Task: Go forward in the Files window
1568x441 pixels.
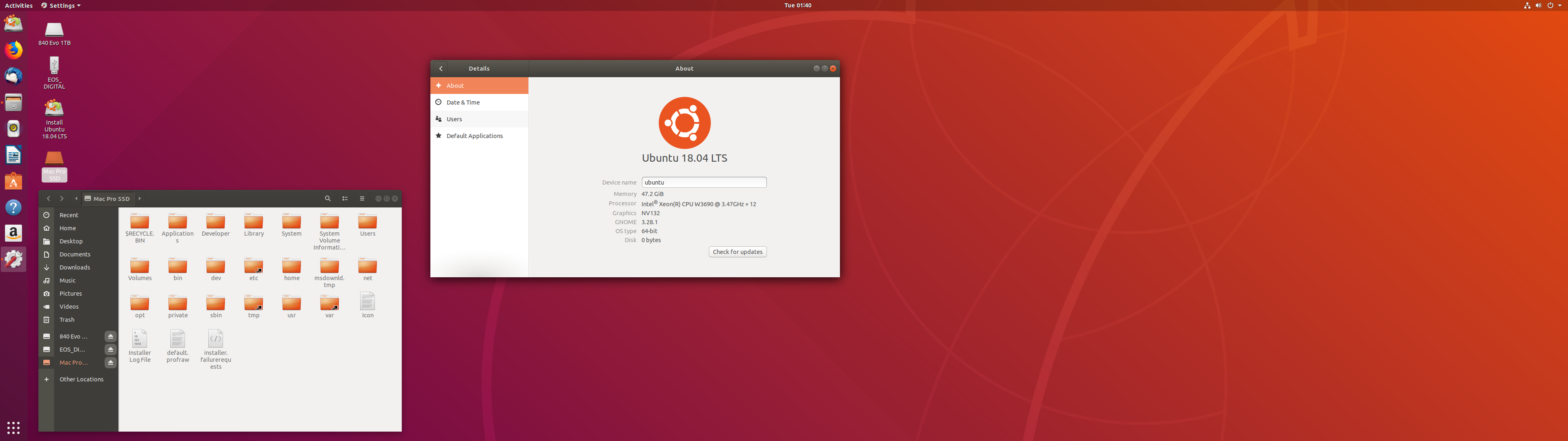Action: pyautogui.click(x=62, y=198)
